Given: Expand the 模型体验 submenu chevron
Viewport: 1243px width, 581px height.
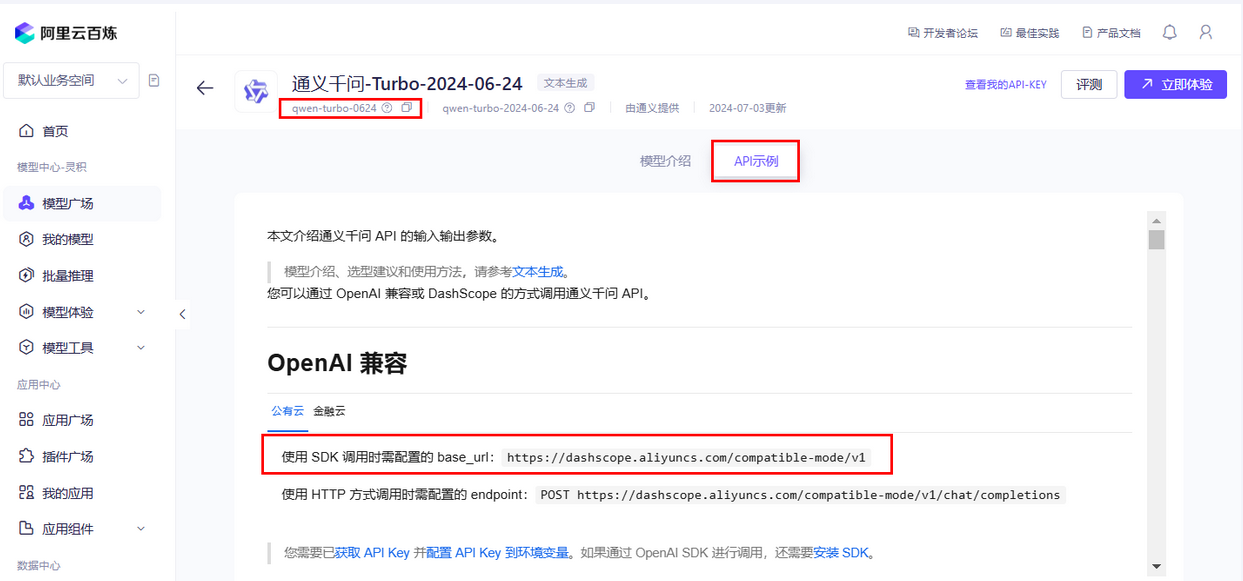Looking at the screenshot, I should (141, 312).
